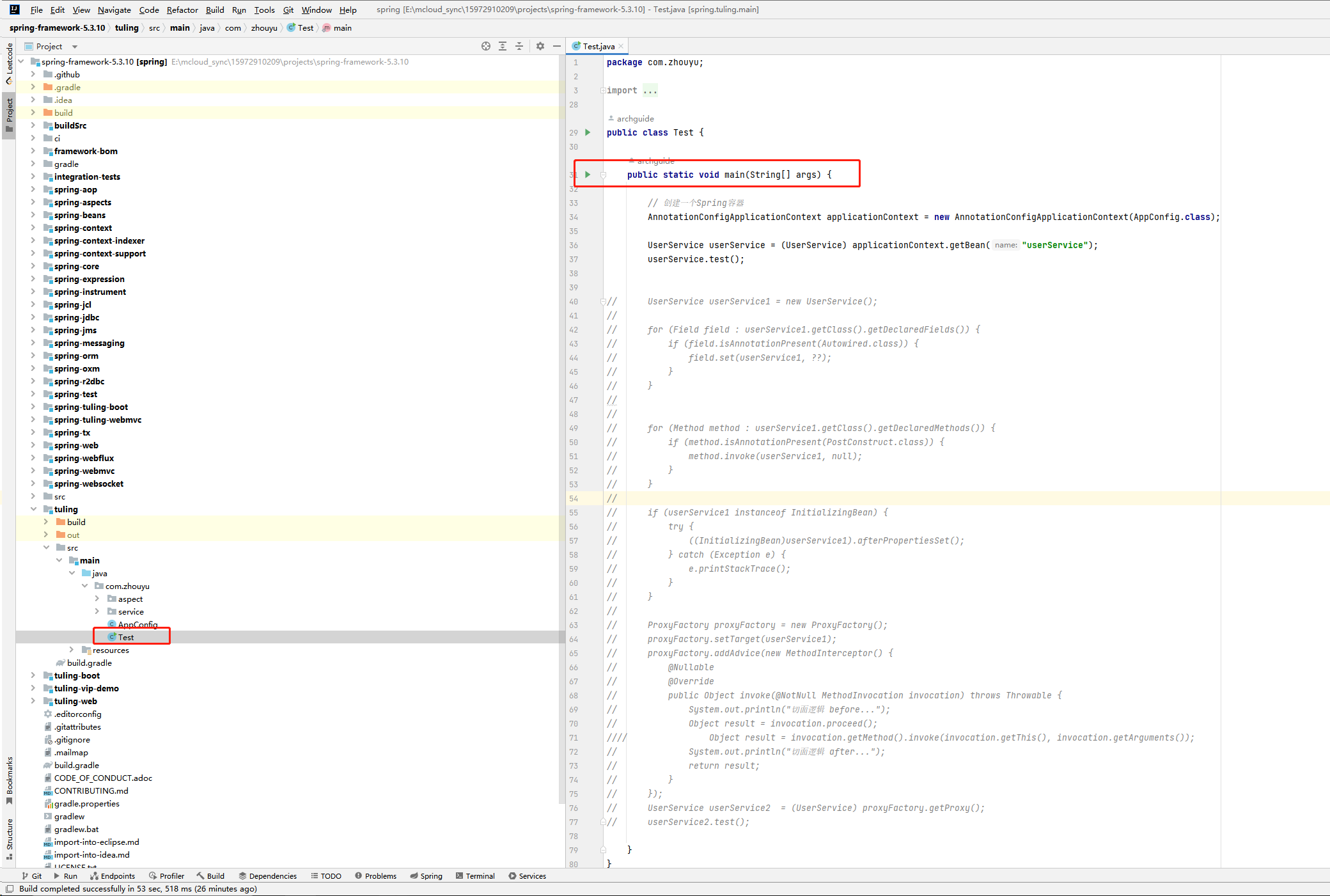Click the tuling breadcrumb

pyautogui.click(x=127, y=28)
